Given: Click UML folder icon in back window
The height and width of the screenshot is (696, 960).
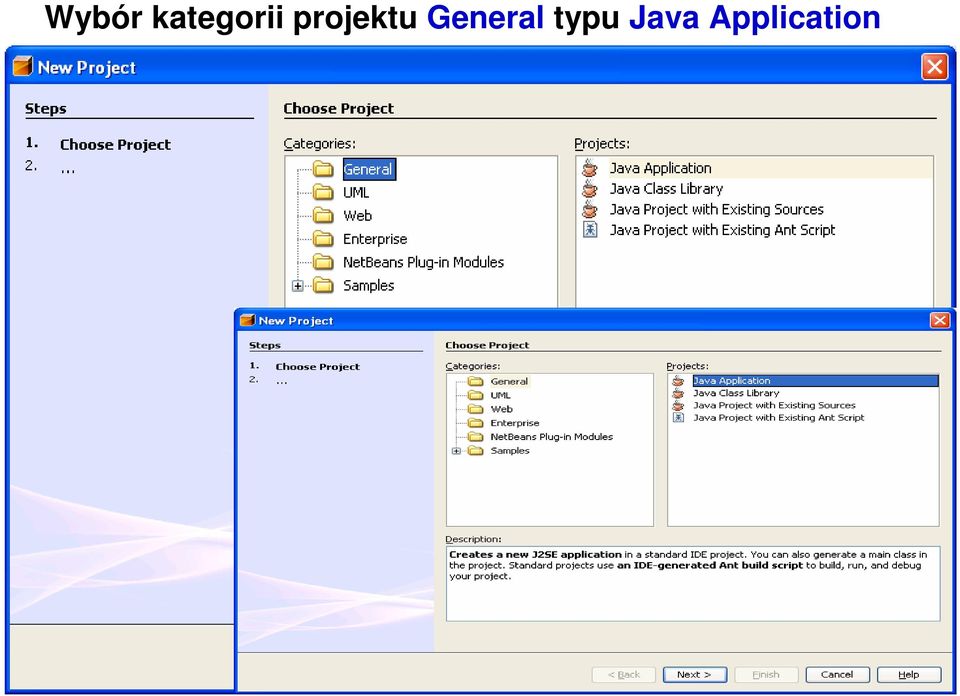Looking at the screenshot, I should tap(323, 192).
